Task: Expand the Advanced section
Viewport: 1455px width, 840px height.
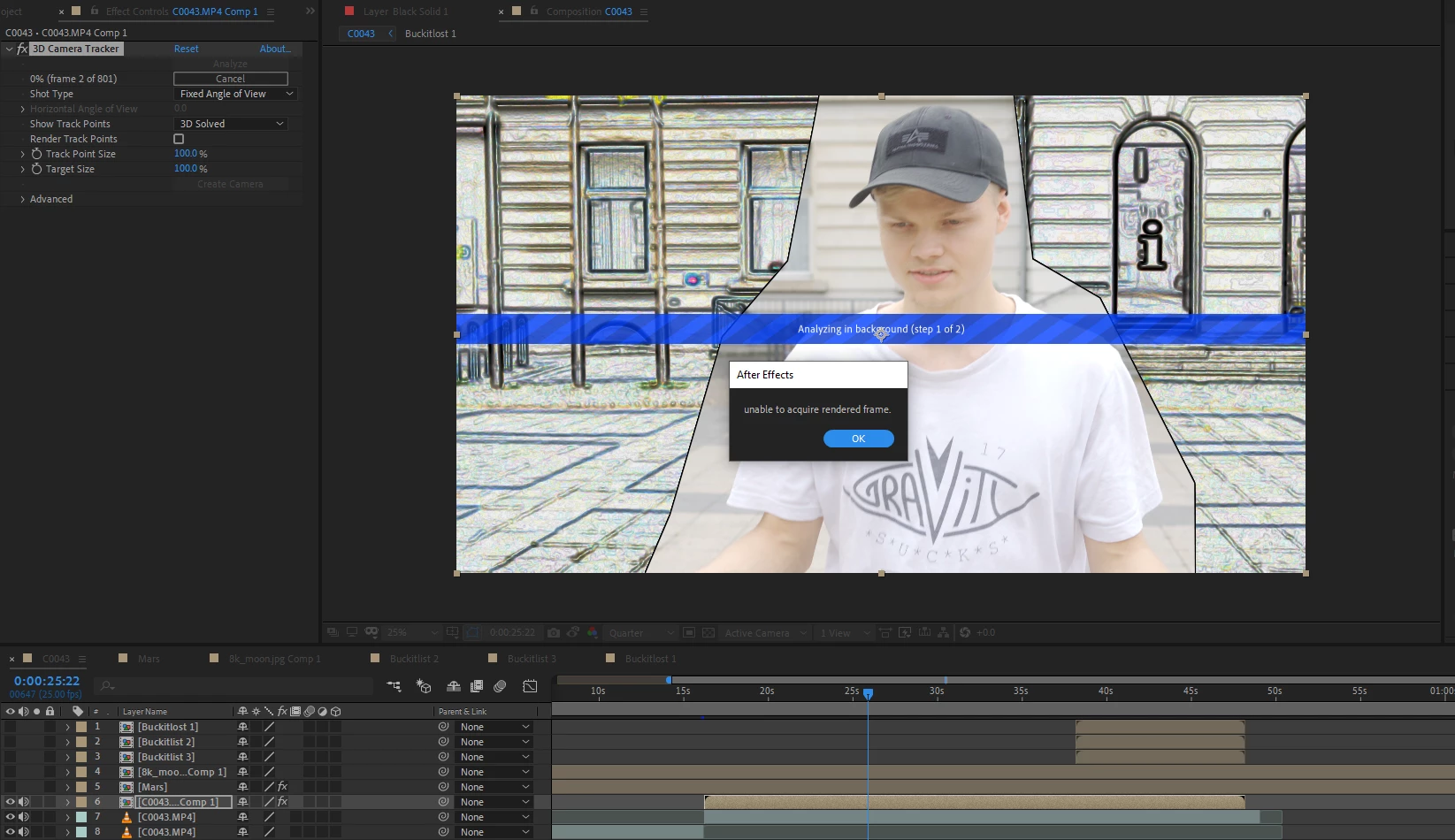Action: click(x=22, y=199)
